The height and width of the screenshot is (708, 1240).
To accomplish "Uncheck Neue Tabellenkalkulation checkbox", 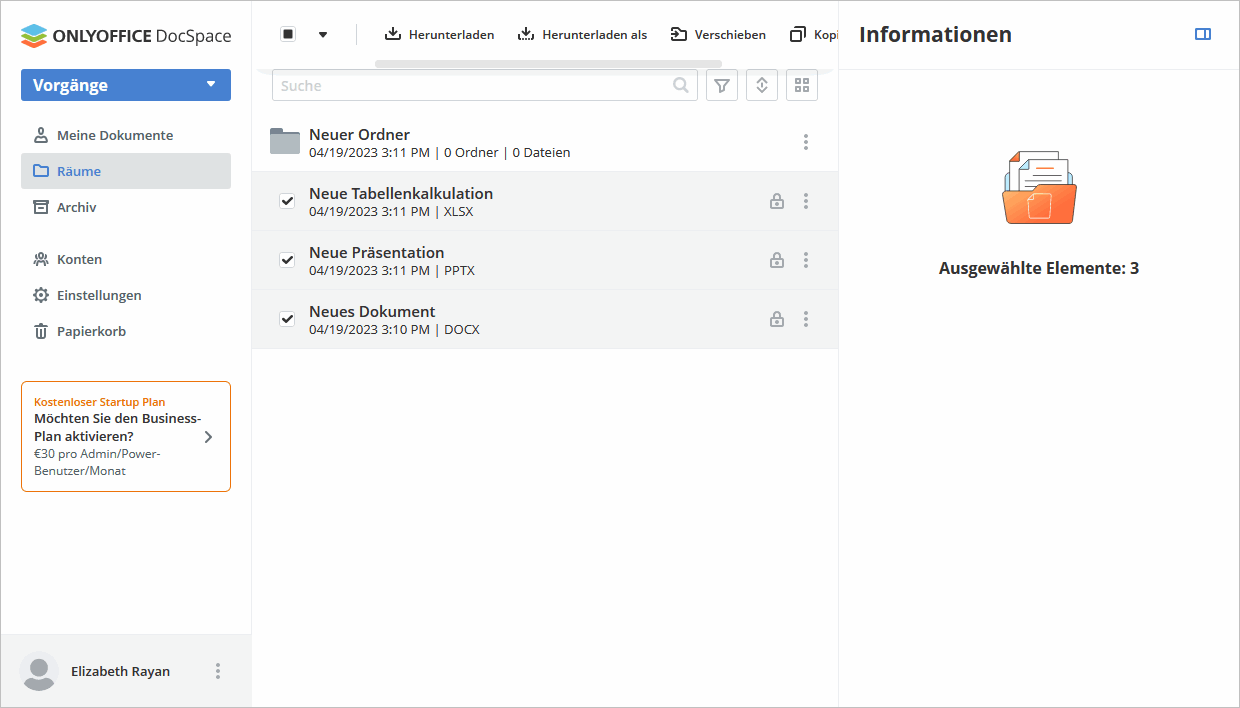I will (x=287, y=201).
